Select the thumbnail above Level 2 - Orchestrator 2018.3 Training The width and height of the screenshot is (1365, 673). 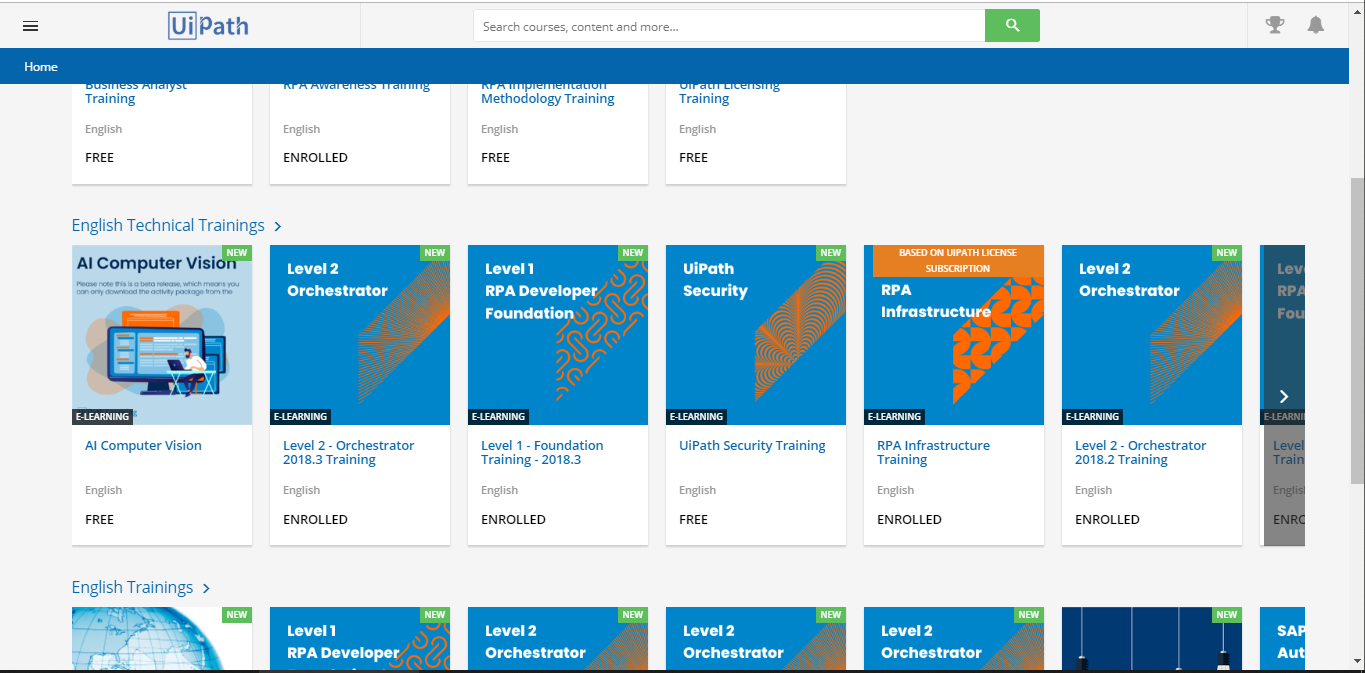360,335
